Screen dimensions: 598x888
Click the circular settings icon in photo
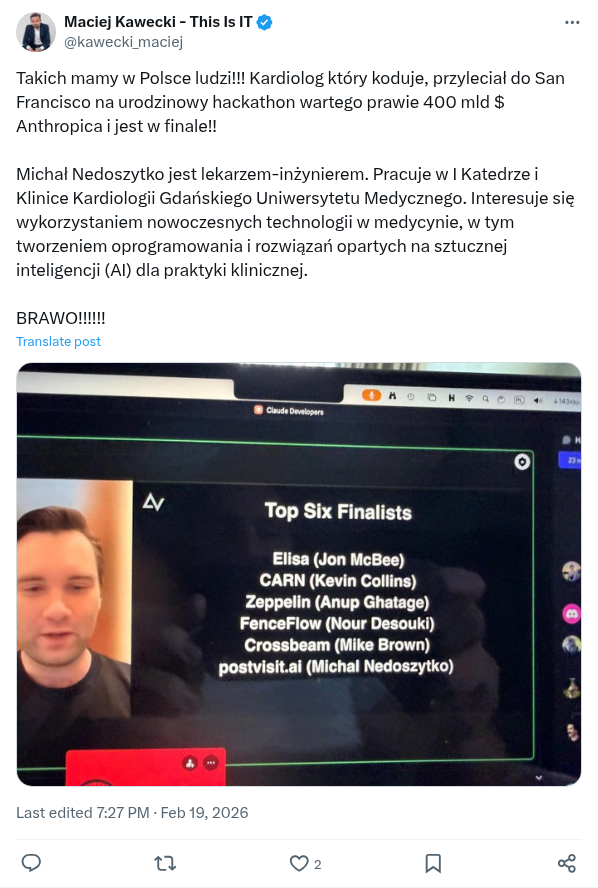tap(522, 462)
